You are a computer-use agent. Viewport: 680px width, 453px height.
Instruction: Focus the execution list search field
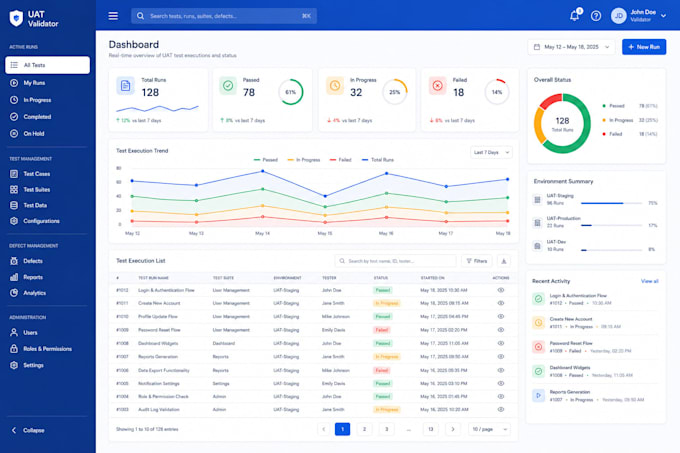[x=395, y=261]
